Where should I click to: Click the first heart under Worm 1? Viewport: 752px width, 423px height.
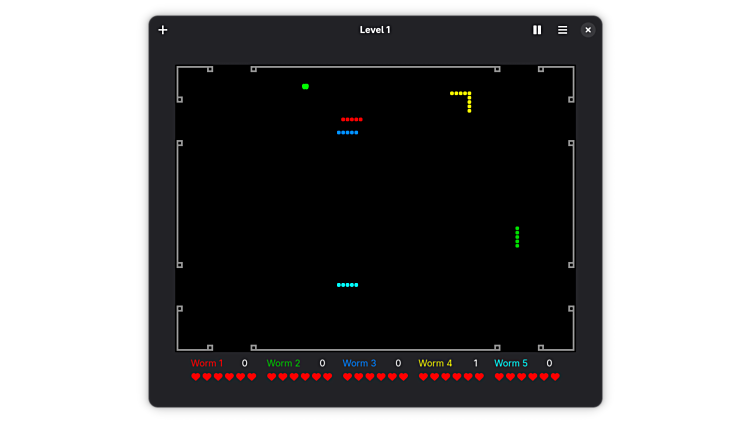(x=196, y=377)
